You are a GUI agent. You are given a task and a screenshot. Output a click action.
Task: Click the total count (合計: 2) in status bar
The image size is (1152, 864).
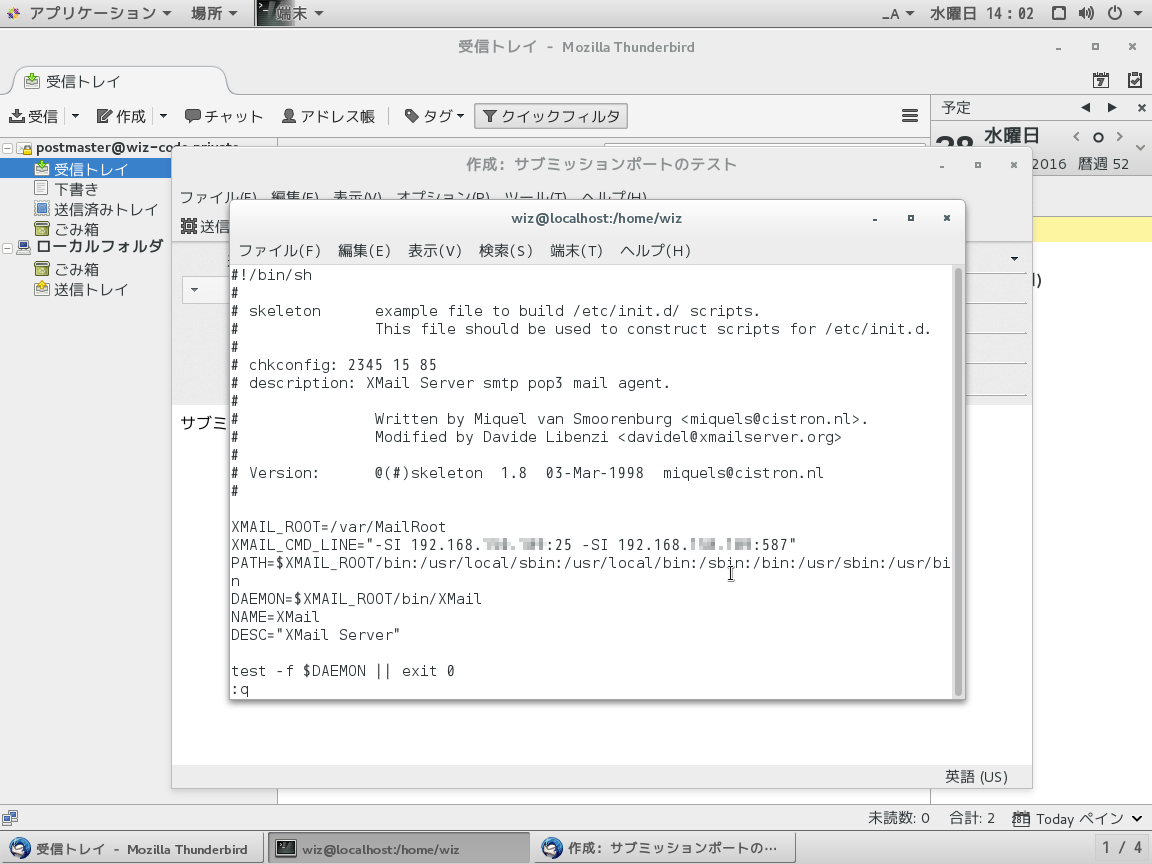971,818
